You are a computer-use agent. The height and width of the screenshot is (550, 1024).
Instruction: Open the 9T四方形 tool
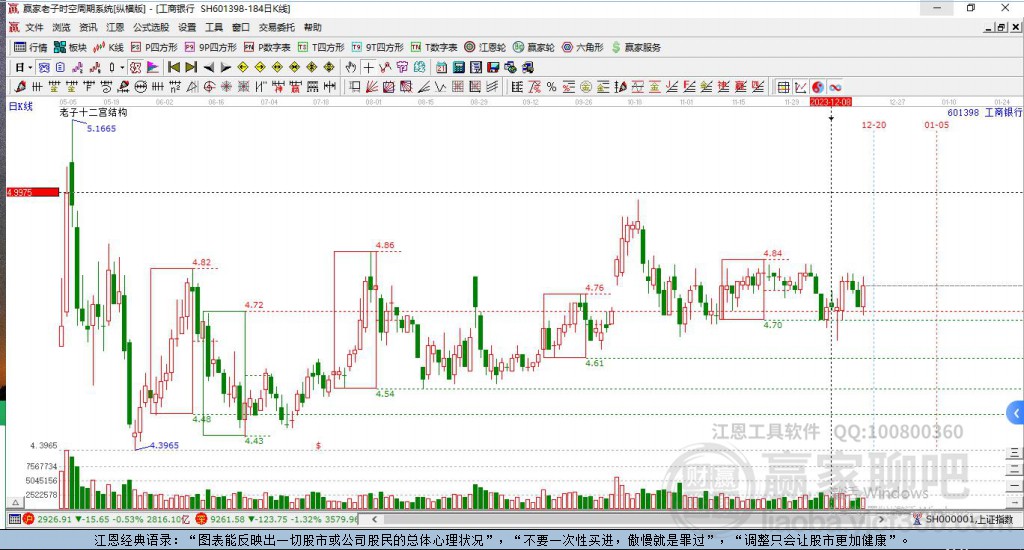click(377, 47)
